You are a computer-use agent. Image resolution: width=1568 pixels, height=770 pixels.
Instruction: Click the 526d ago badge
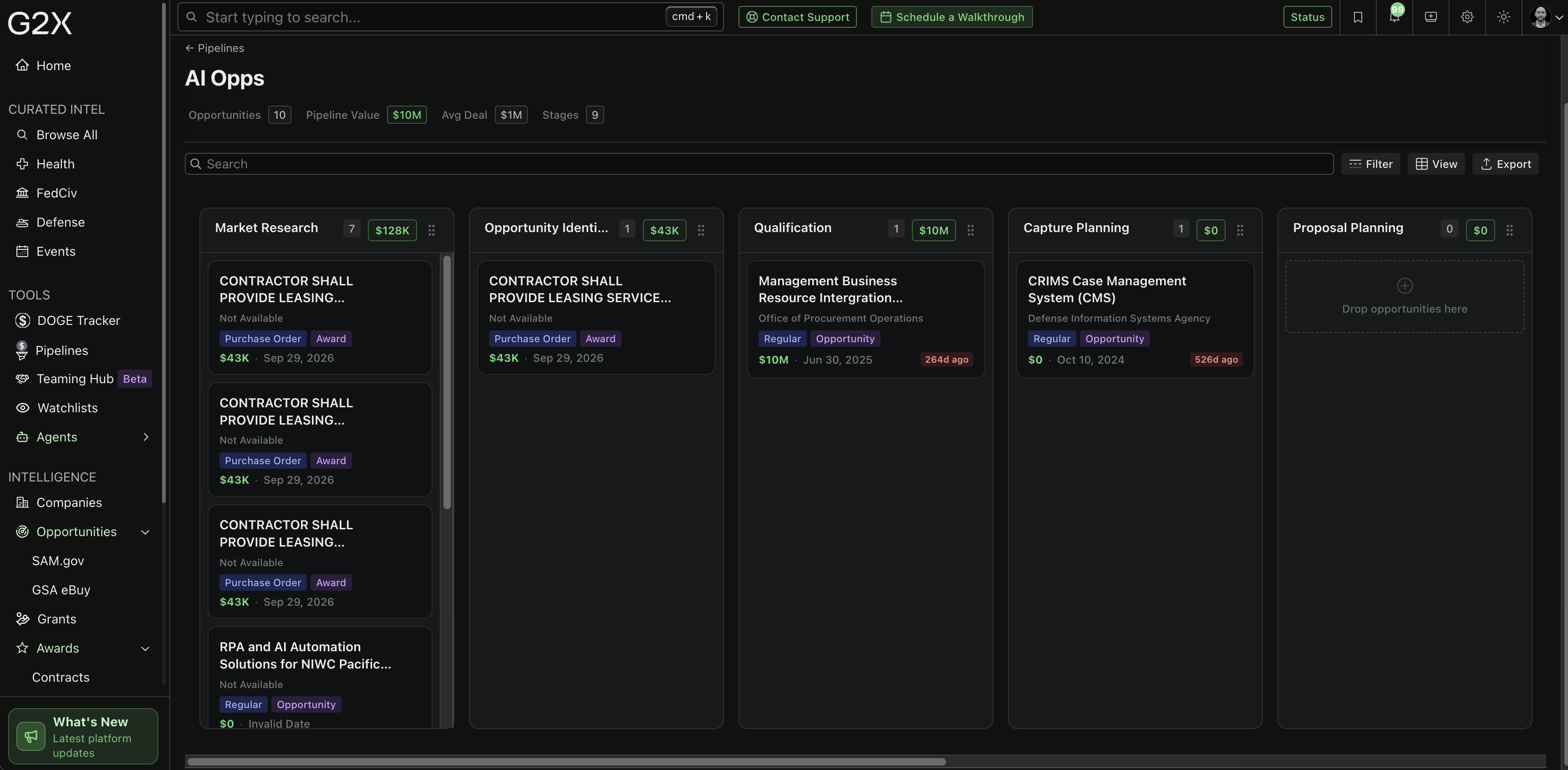click(x=1216, y=360)
